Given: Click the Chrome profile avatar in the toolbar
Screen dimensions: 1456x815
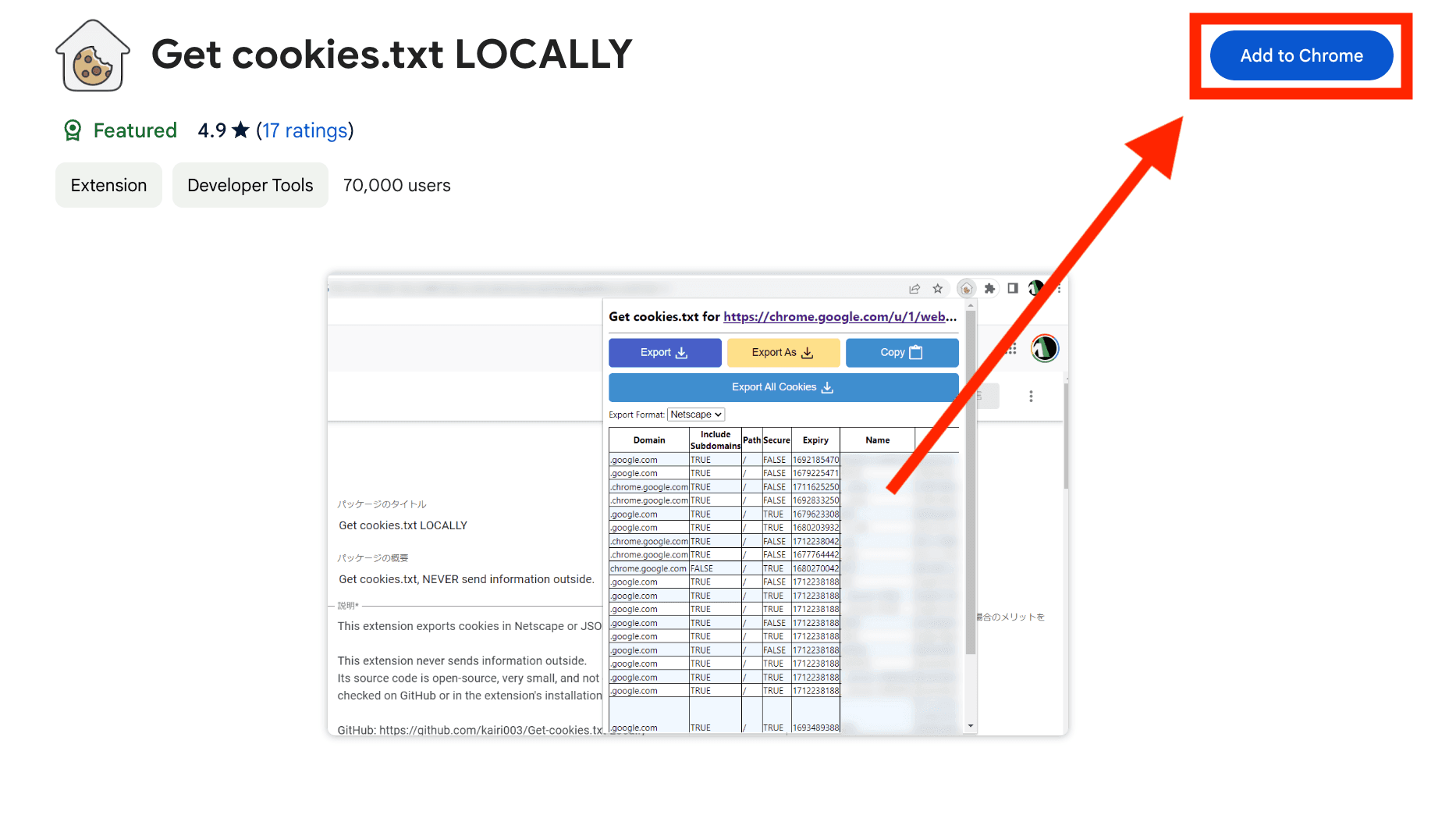Looking at the screenshot, I should tap(1035, 288).
